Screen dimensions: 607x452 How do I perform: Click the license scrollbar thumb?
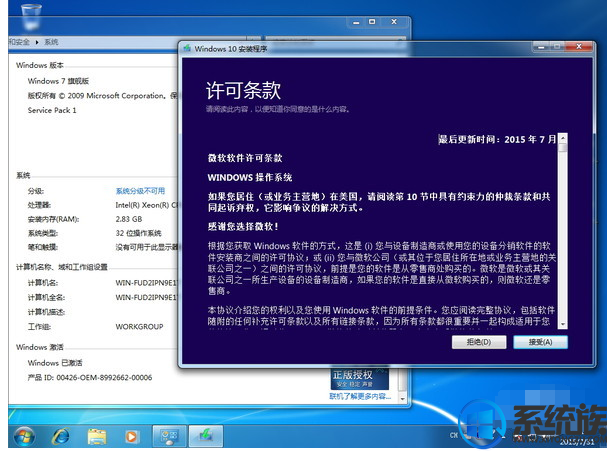pyautogui.click(x=563, y=147)
